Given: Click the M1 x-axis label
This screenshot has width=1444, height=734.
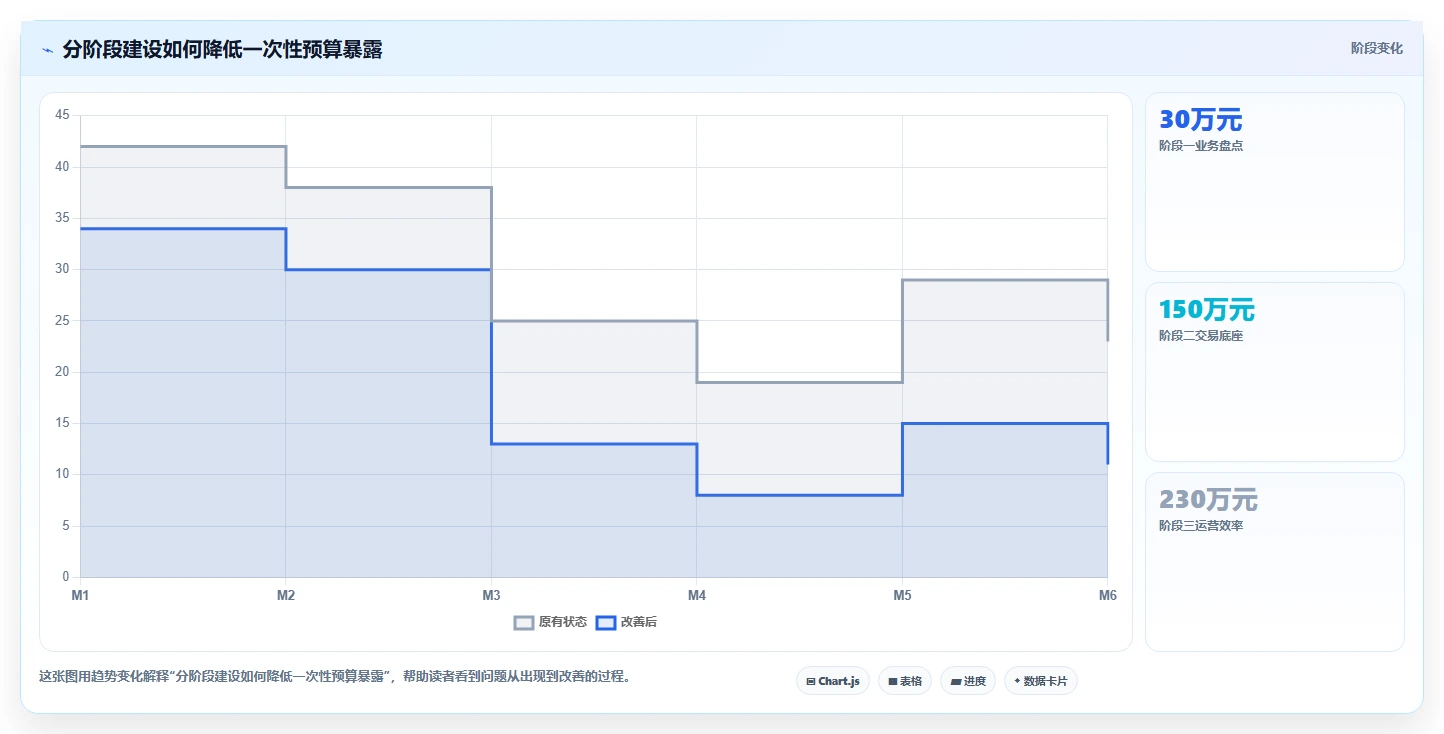Looking at the screenshot, I should click(x=80, y=596).
